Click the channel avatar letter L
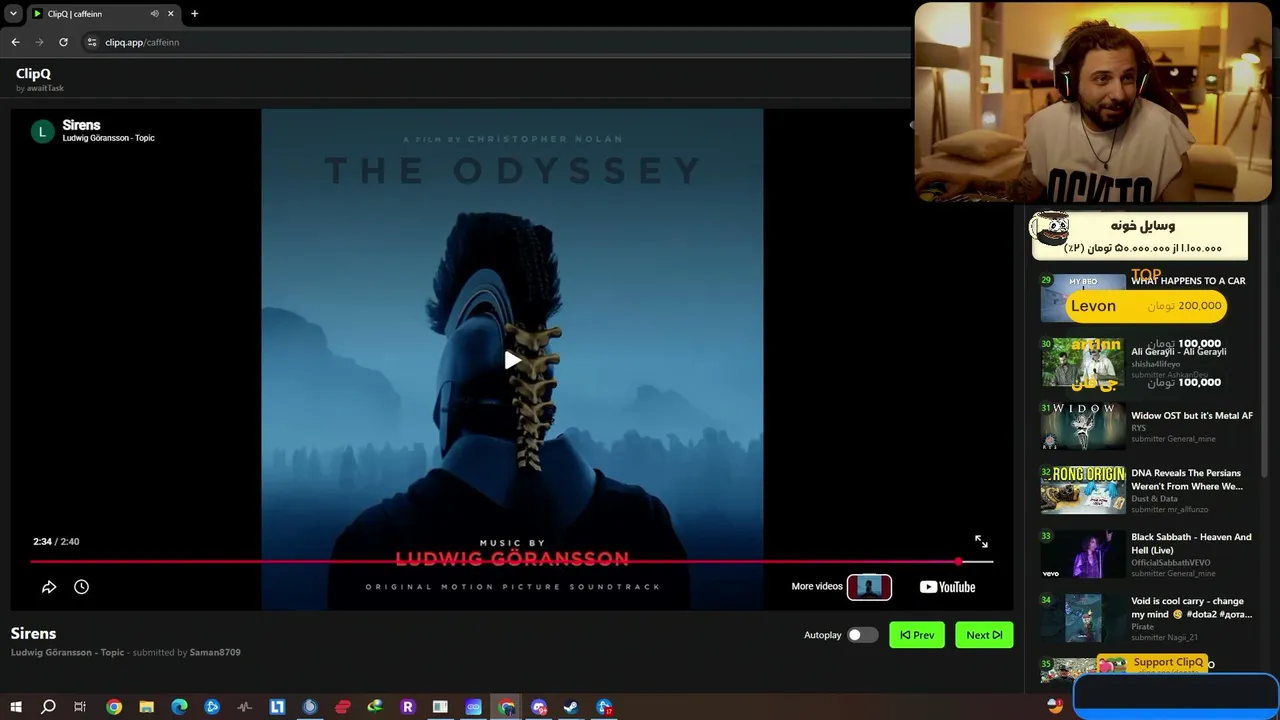This screenshot has width=1280, height=720. click(42, 131)
